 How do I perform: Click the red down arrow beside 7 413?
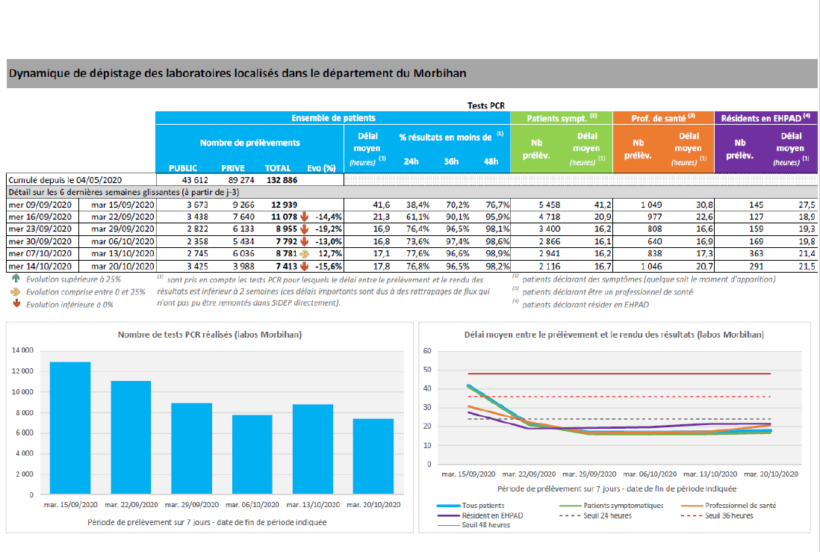click(304, 266)
